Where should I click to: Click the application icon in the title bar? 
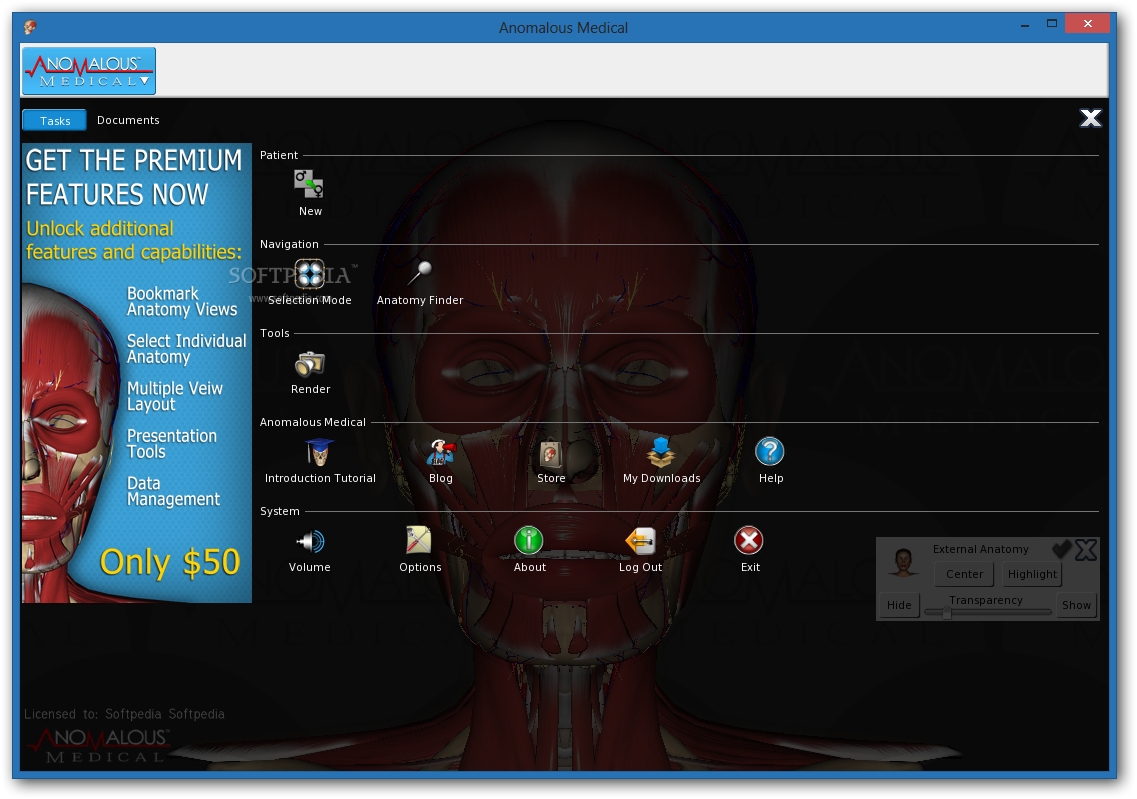[30, 28]
